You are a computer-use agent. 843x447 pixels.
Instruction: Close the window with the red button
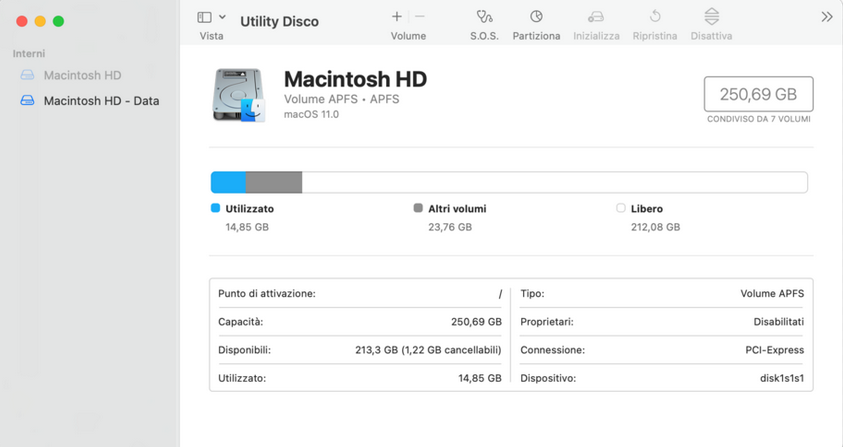22,21
